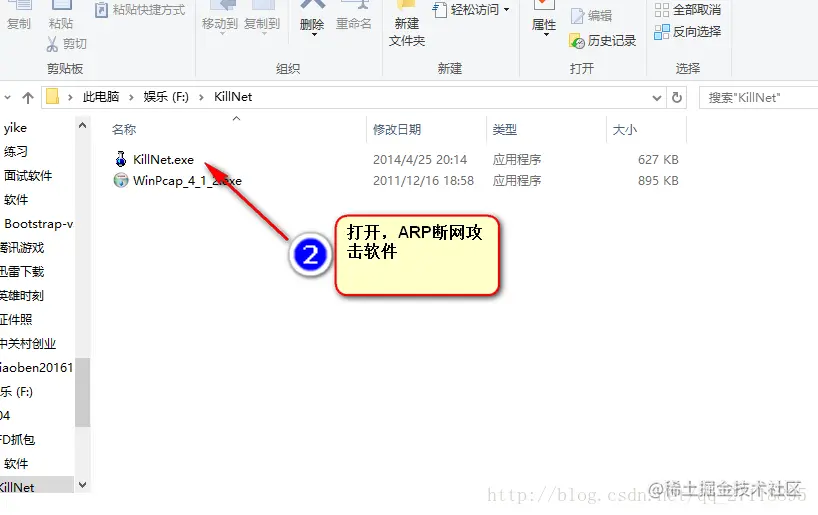This screenshot has width=818, height=515.
Task: Select 练习 in the navigation pane
Action: click(16, 152)
